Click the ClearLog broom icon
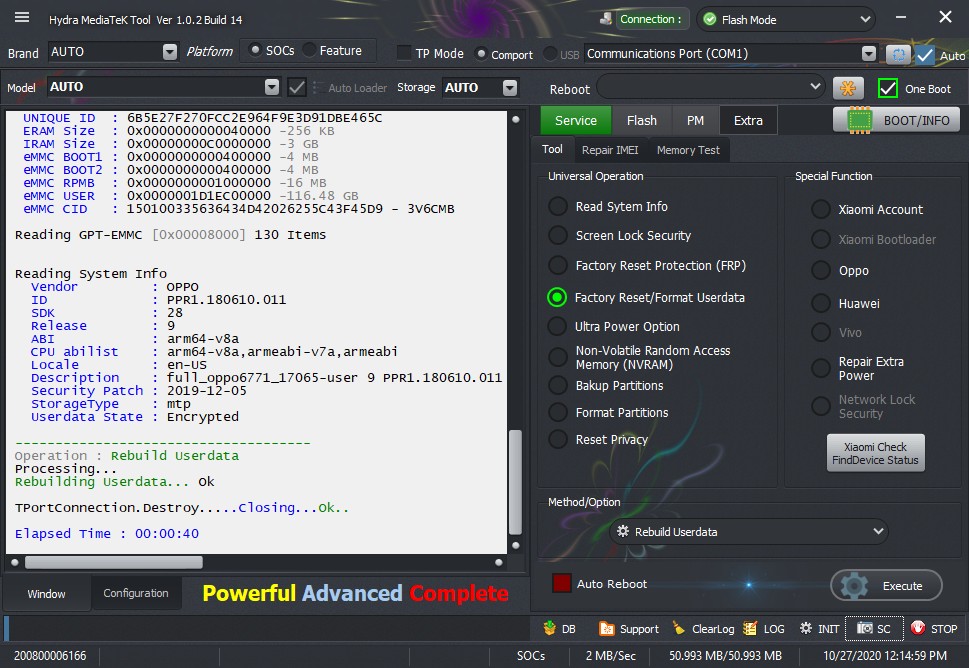Image resolution: width=969 pixels, height=668 pixels. click(679, 628)
